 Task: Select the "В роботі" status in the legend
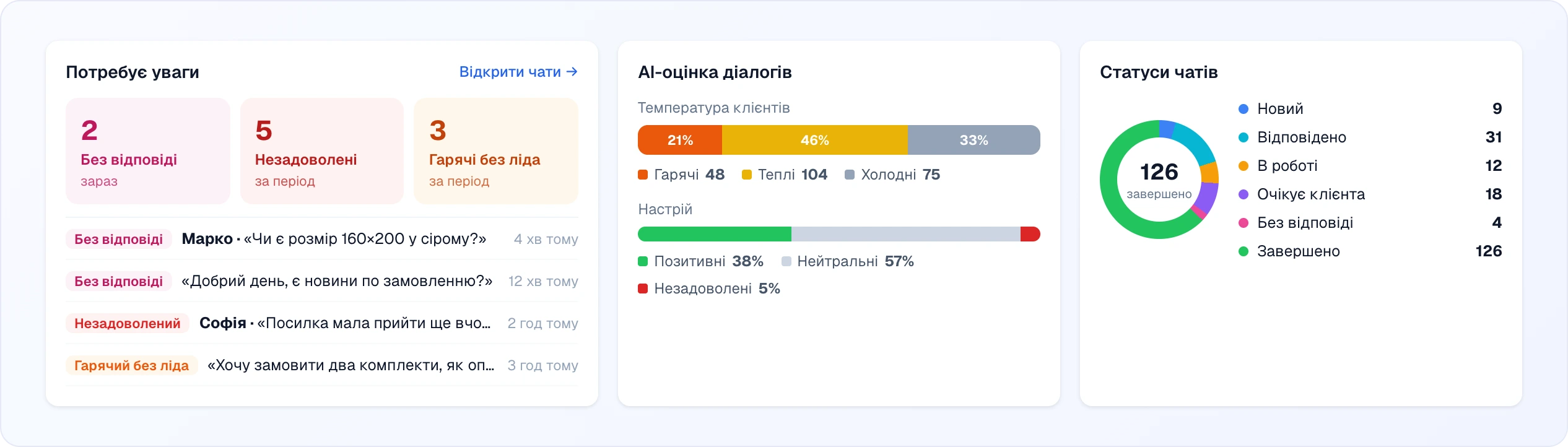click(x=1370, y=166)
